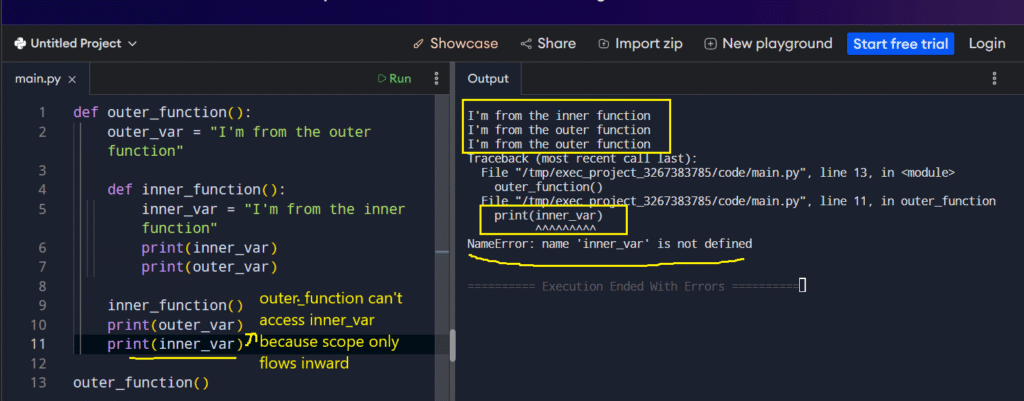Click the Execution Ended With Errors line

631,286
